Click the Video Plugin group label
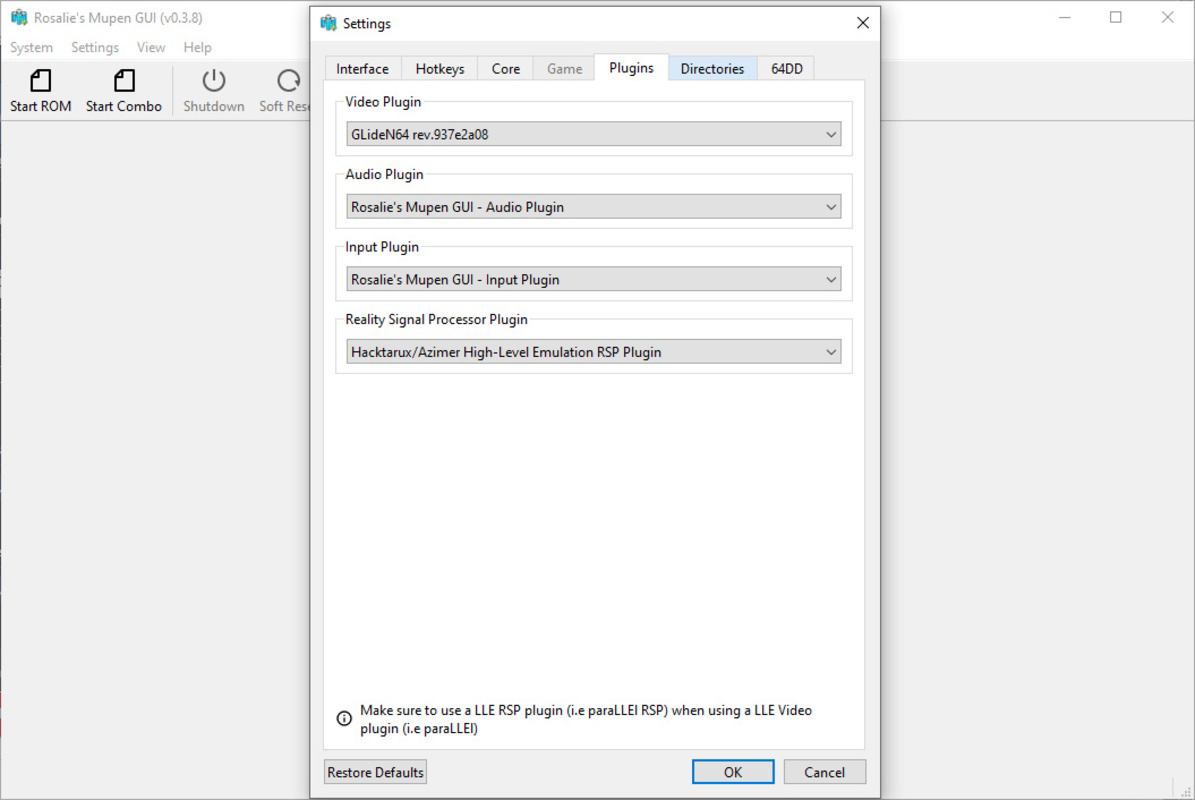This screenshot has height=800, width=1195. [383, 102]
